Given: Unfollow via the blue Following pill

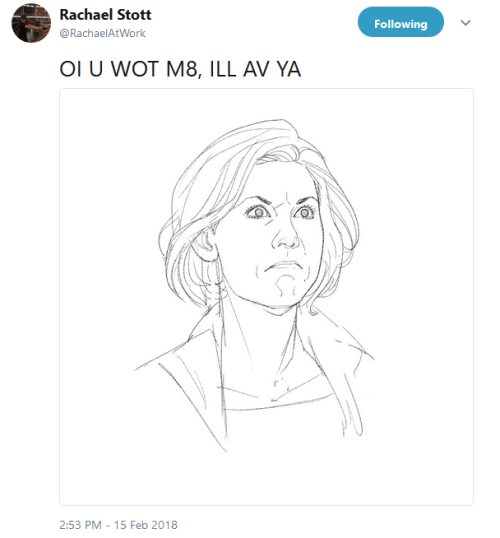Looking at the screenshot, I should (x=400, y=22).
